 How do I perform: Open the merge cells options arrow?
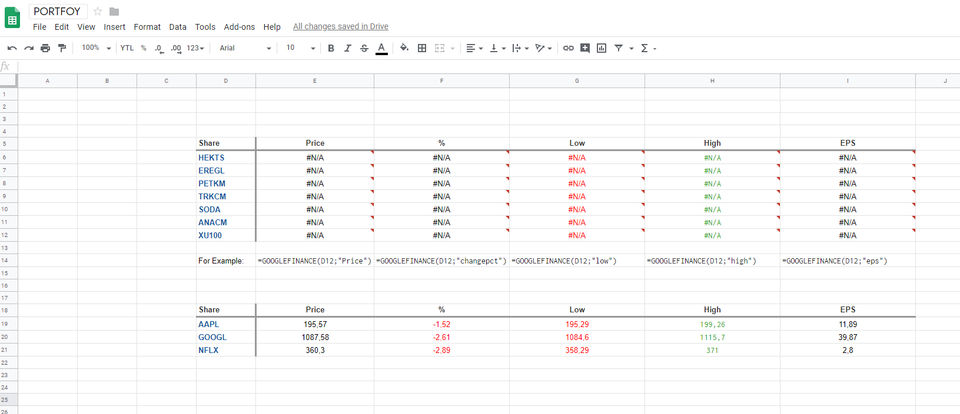[452, 48]
